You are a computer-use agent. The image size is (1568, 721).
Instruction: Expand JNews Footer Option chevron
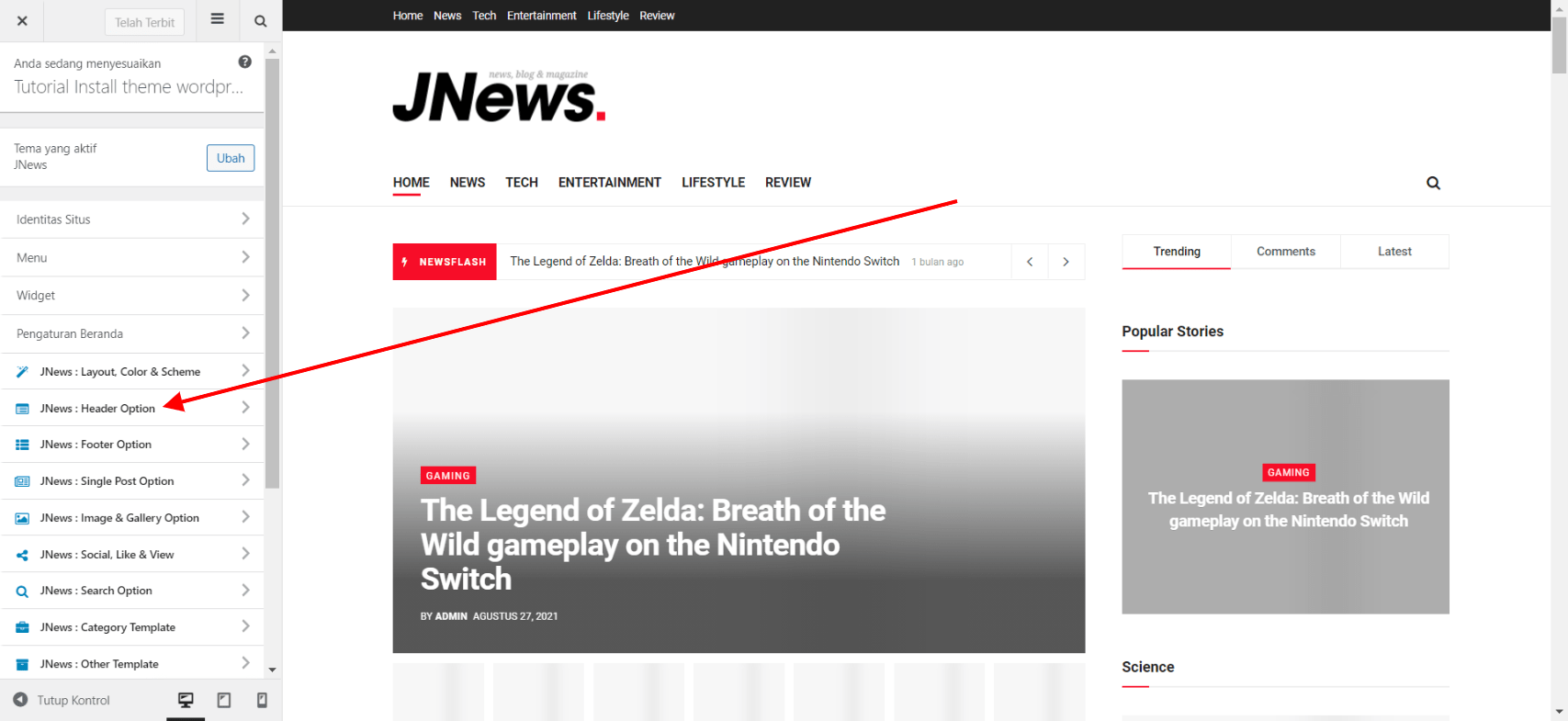pyautogui.click(x=245, y=444)
